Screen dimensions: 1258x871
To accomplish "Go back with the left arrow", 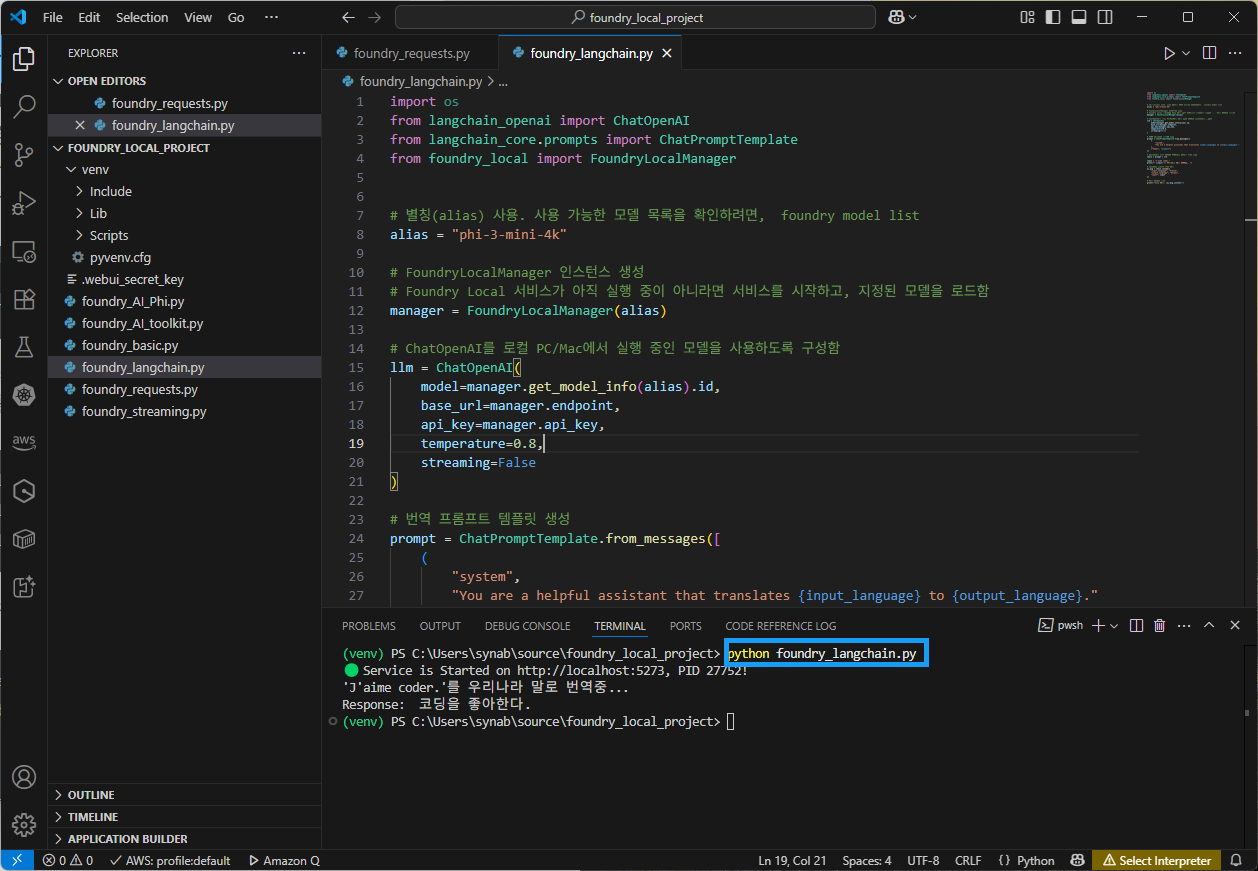I will click(348, 17).
